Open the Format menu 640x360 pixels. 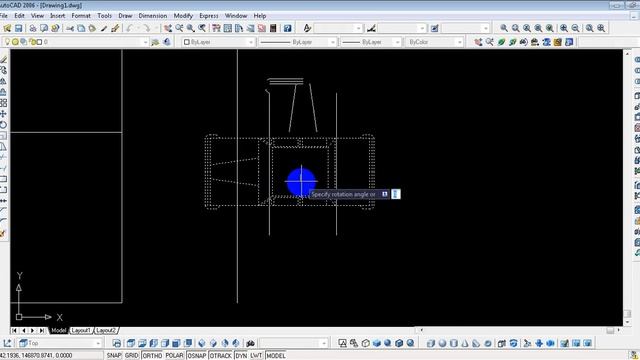click(x=81, y=16)
